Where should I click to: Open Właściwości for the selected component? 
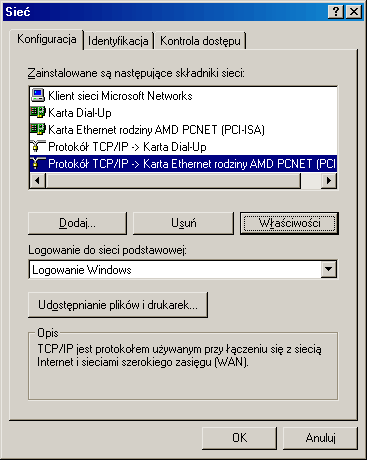(x=289, y=223)
